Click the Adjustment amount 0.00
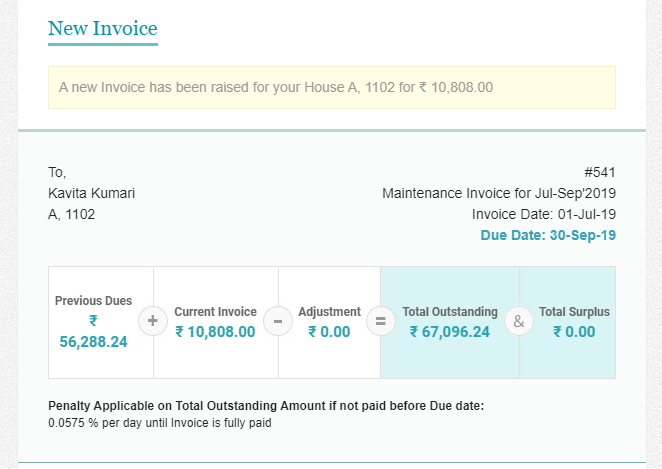 point(329,331)
